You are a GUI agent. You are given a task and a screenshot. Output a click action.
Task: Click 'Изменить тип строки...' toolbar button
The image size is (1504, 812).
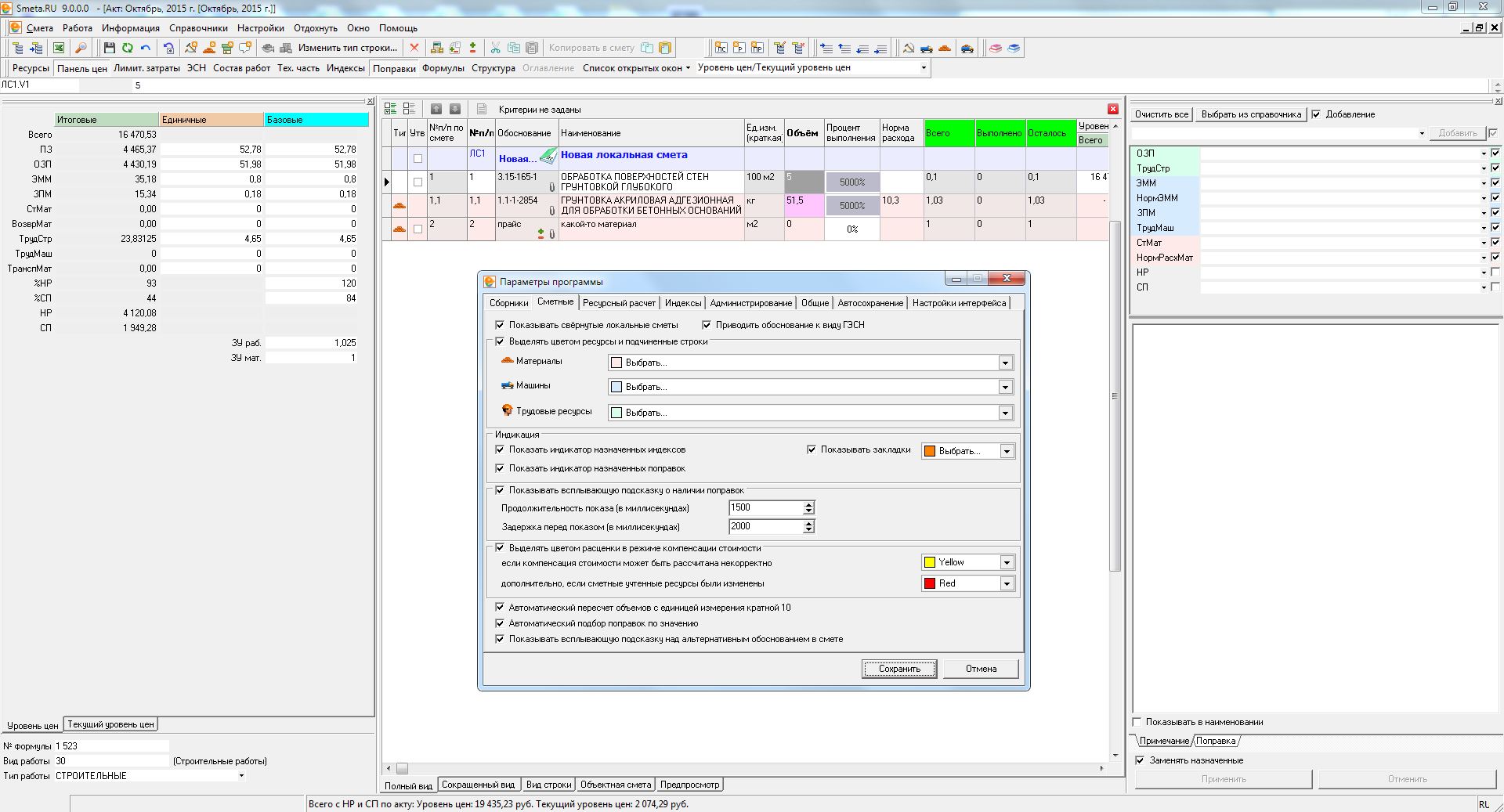pyautogui.click(x=347, y=48)
